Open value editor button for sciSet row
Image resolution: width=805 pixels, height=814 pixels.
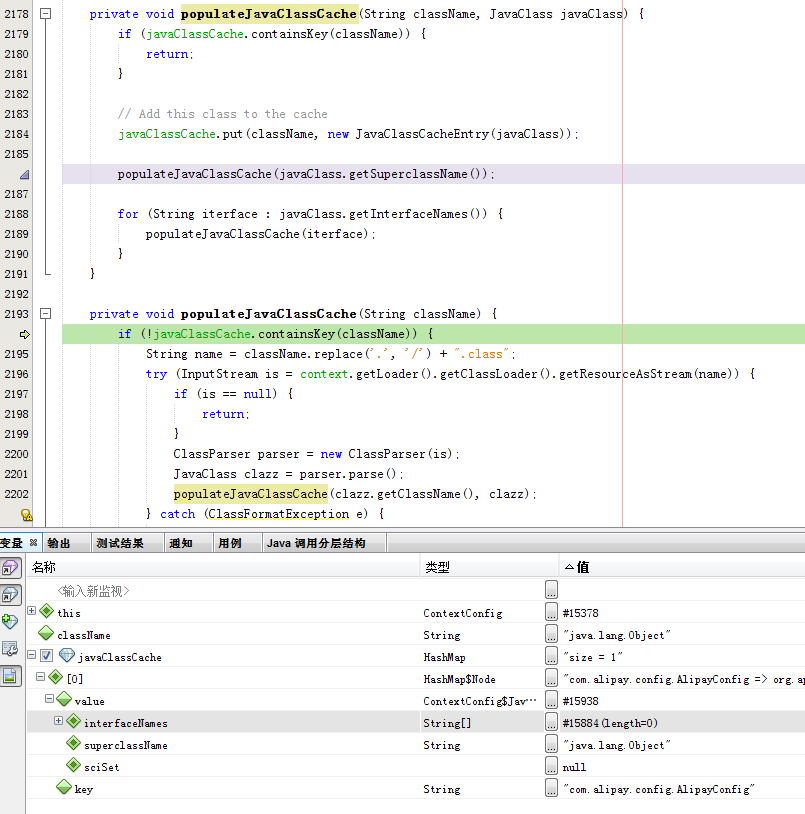coord(551,766)
